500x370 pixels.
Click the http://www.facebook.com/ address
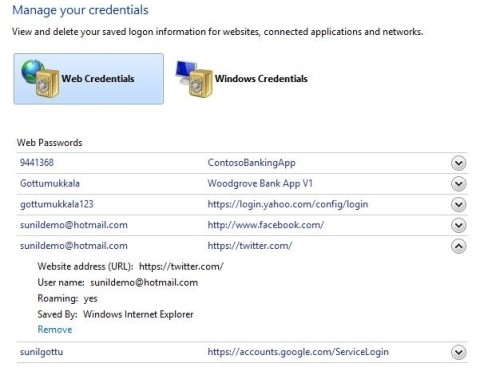[266, 225]
